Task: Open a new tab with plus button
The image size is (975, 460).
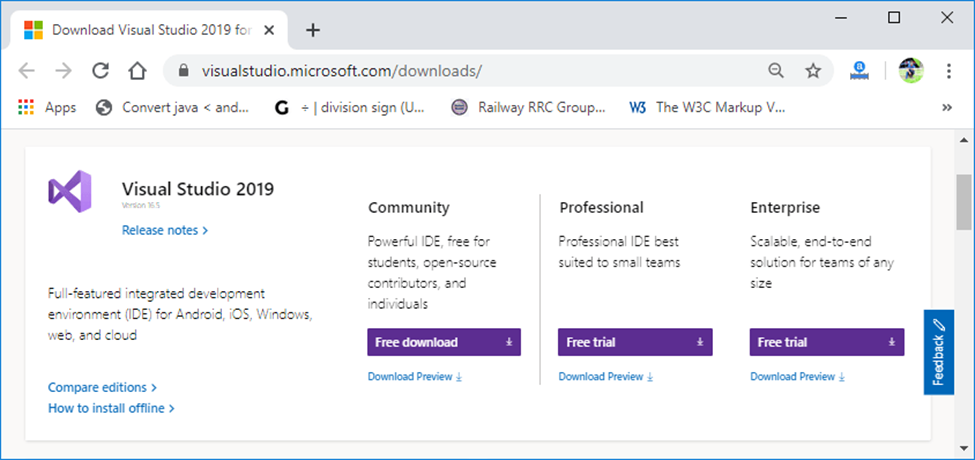Action: click(x=313, y=30)
